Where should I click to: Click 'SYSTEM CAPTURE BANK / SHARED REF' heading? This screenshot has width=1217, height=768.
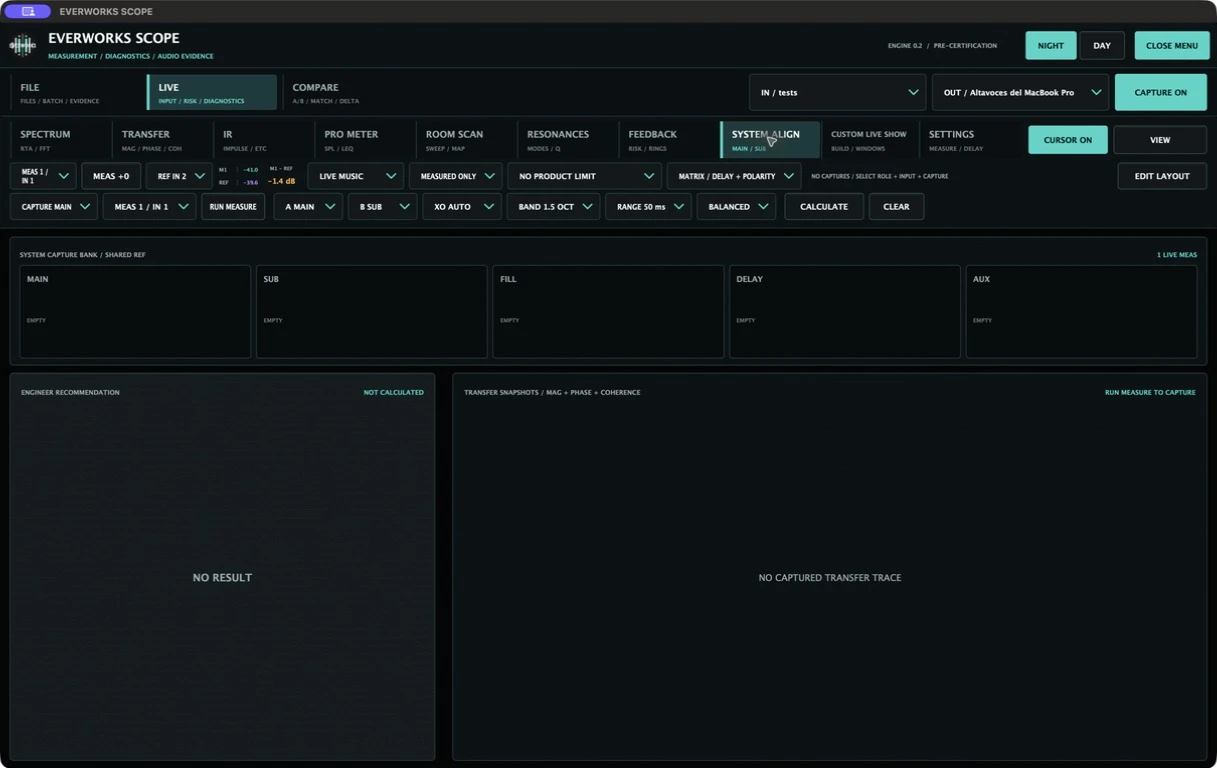(82, 255)
